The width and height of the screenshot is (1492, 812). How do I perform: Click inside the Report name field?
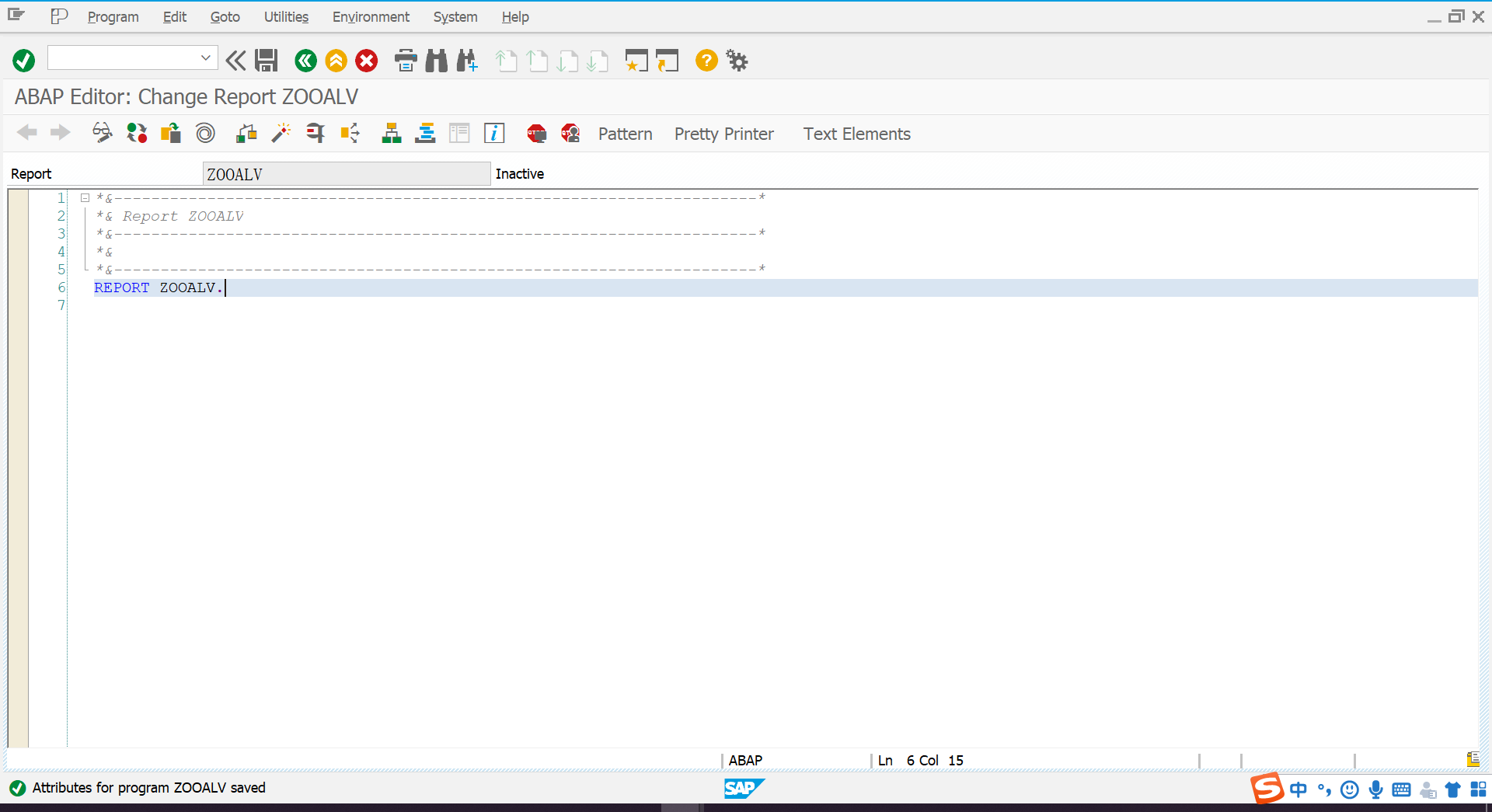347,173
